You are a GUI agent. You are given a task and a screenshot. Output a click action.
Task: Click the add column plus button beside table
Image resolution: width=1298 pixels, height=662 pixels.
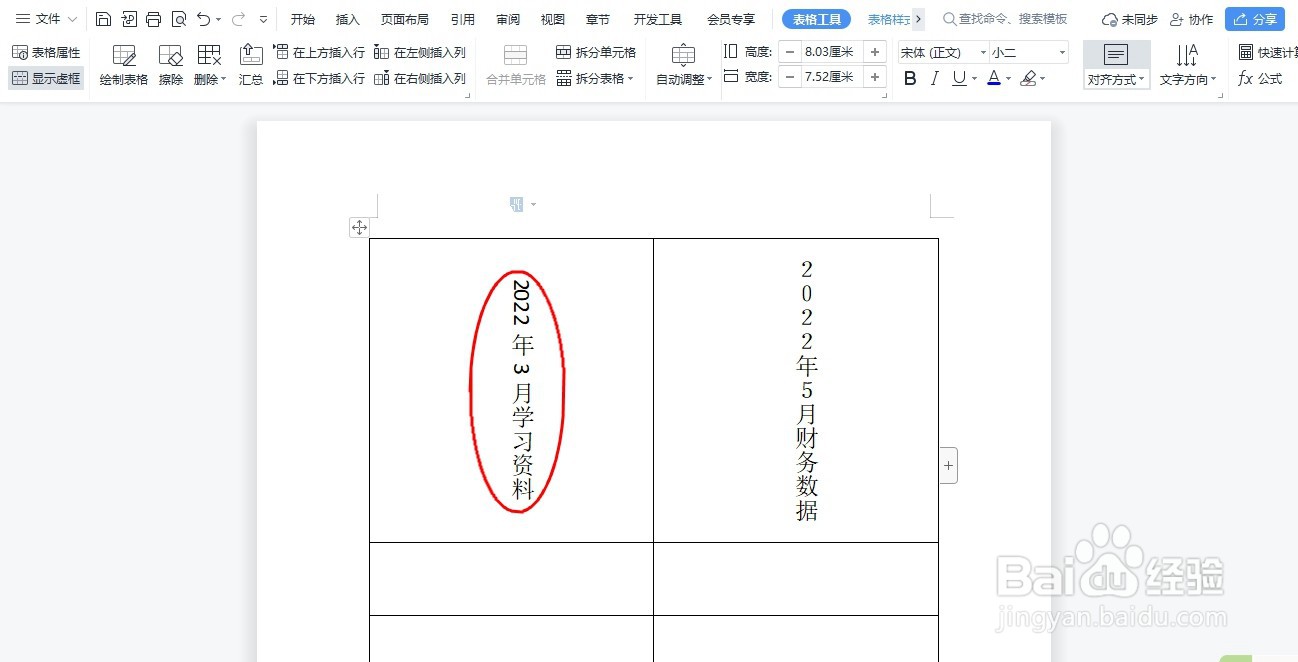[949, 465]
